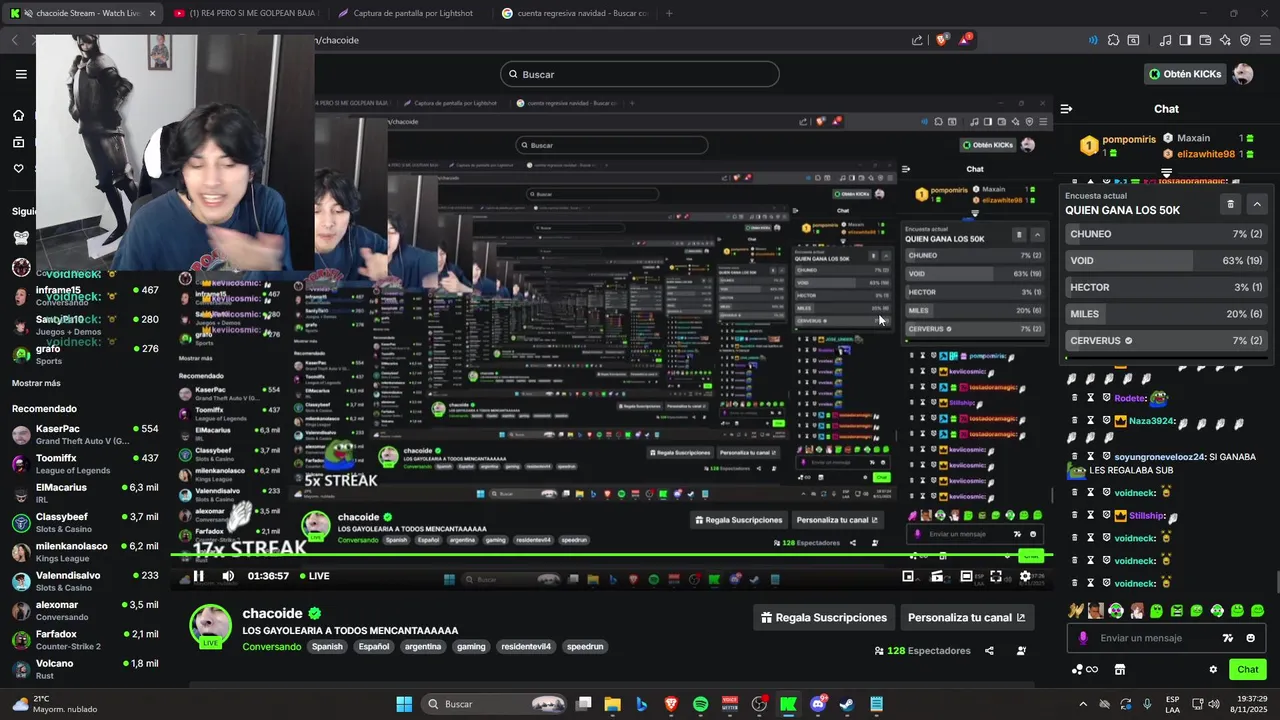This screenshot has width=1280, height=720.
Task: Expand the Mostrar más followed list
Action: click(36, 383)
